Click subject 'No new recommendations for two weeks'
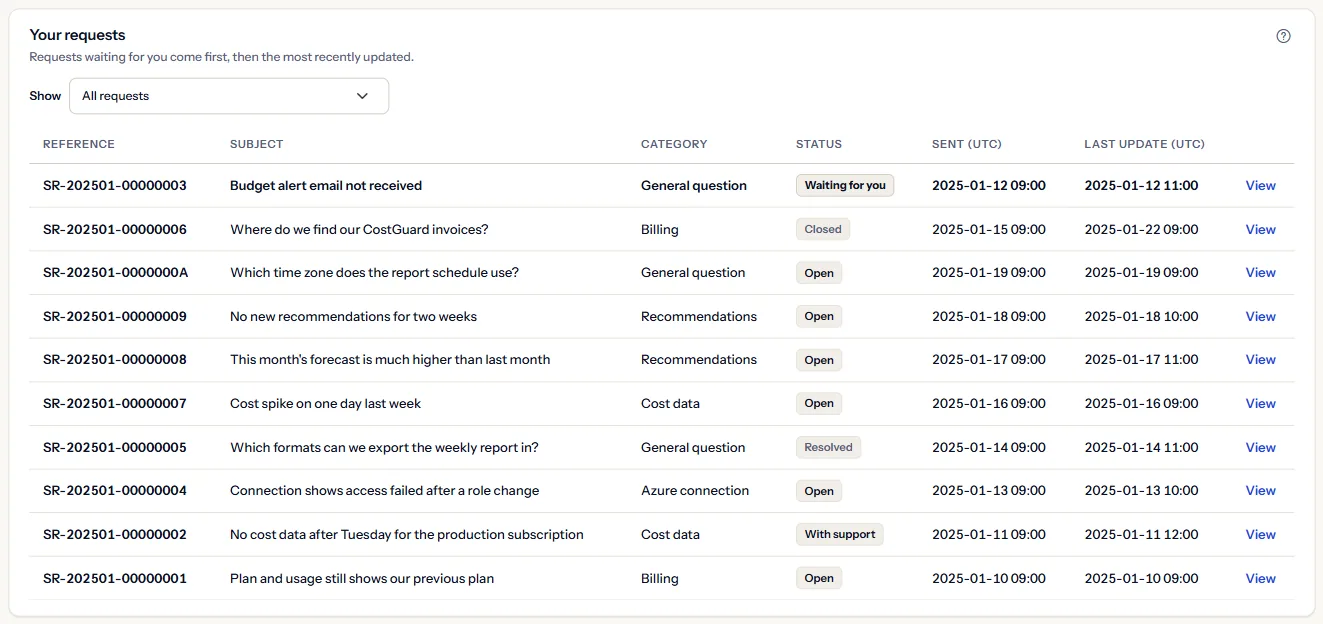 coord(353,316)
